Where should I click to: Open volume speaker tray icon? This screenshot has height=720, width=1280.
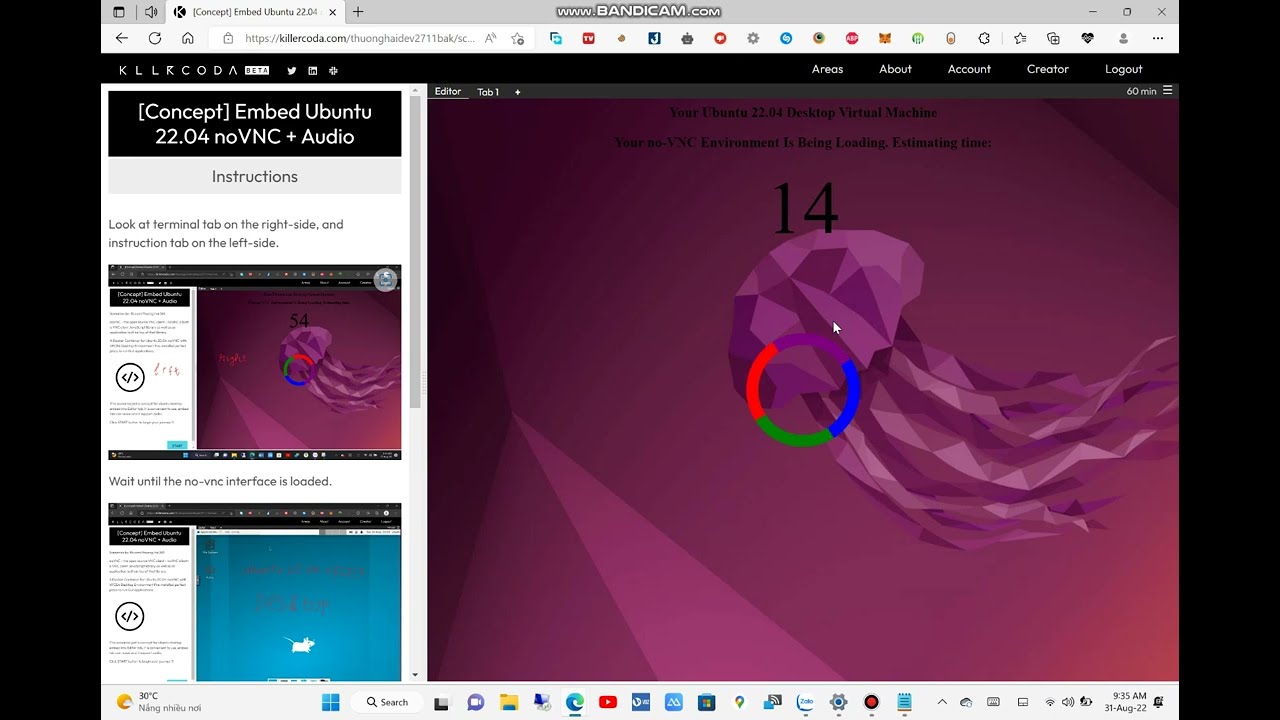(1068, 702)
